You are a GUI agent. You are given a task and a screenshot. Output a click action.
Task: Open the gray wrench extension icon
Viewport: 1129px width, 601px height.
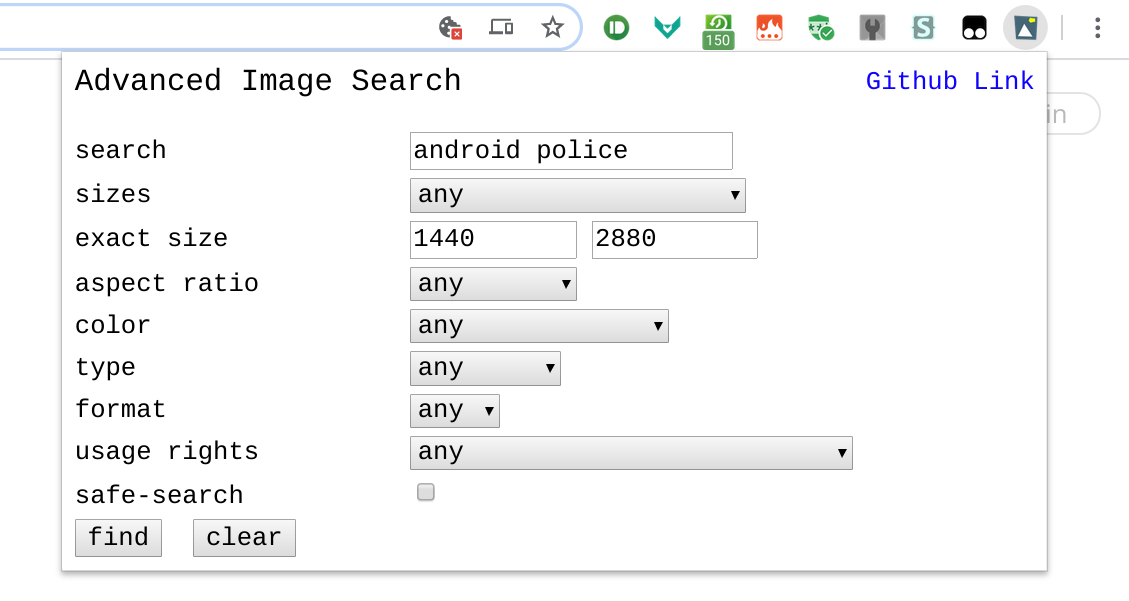(872, 28)
